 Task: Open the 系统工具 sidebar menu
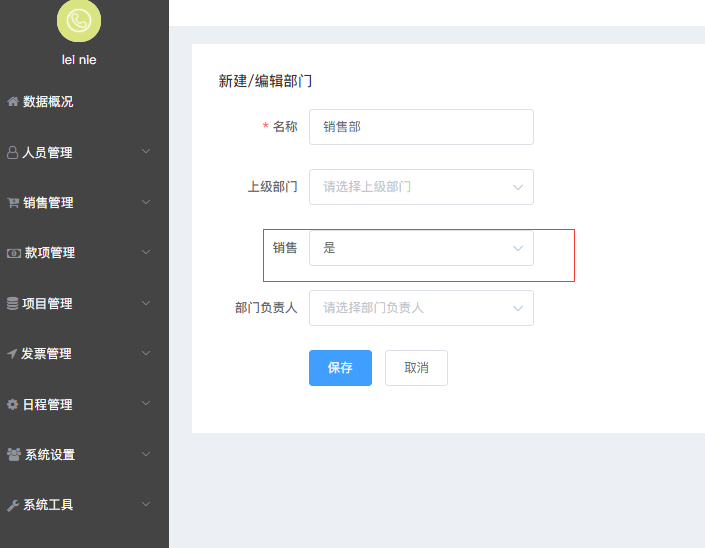pos(84,505)
